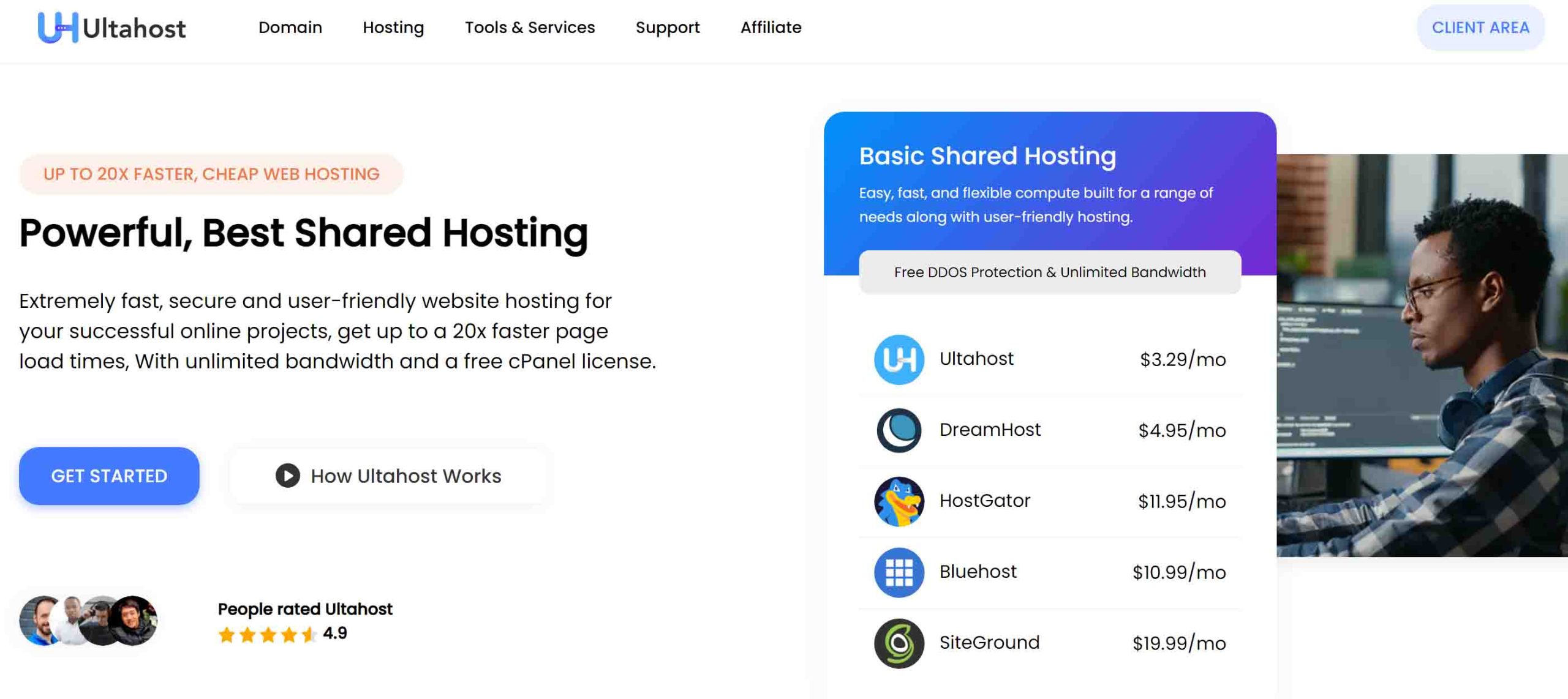The height and width of the screenshot is (699, 1568).
Task: Click the star rating icons
Action: (267, 634)
